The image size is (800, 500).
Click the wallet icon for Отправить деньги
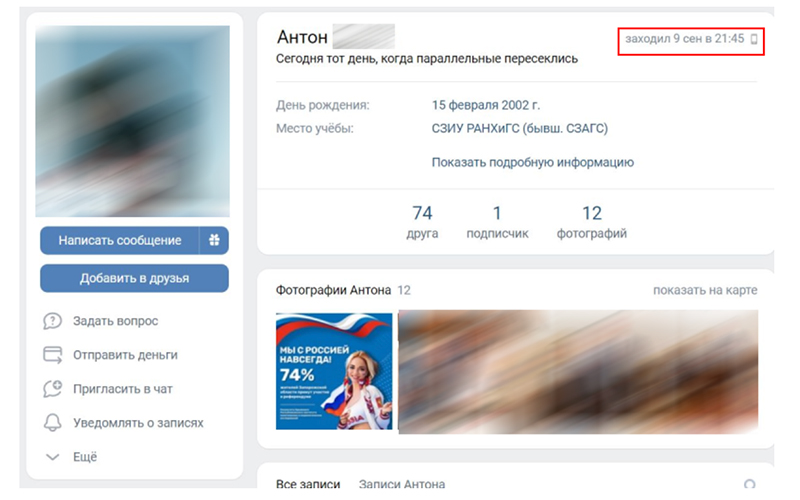tap(53, 355)
